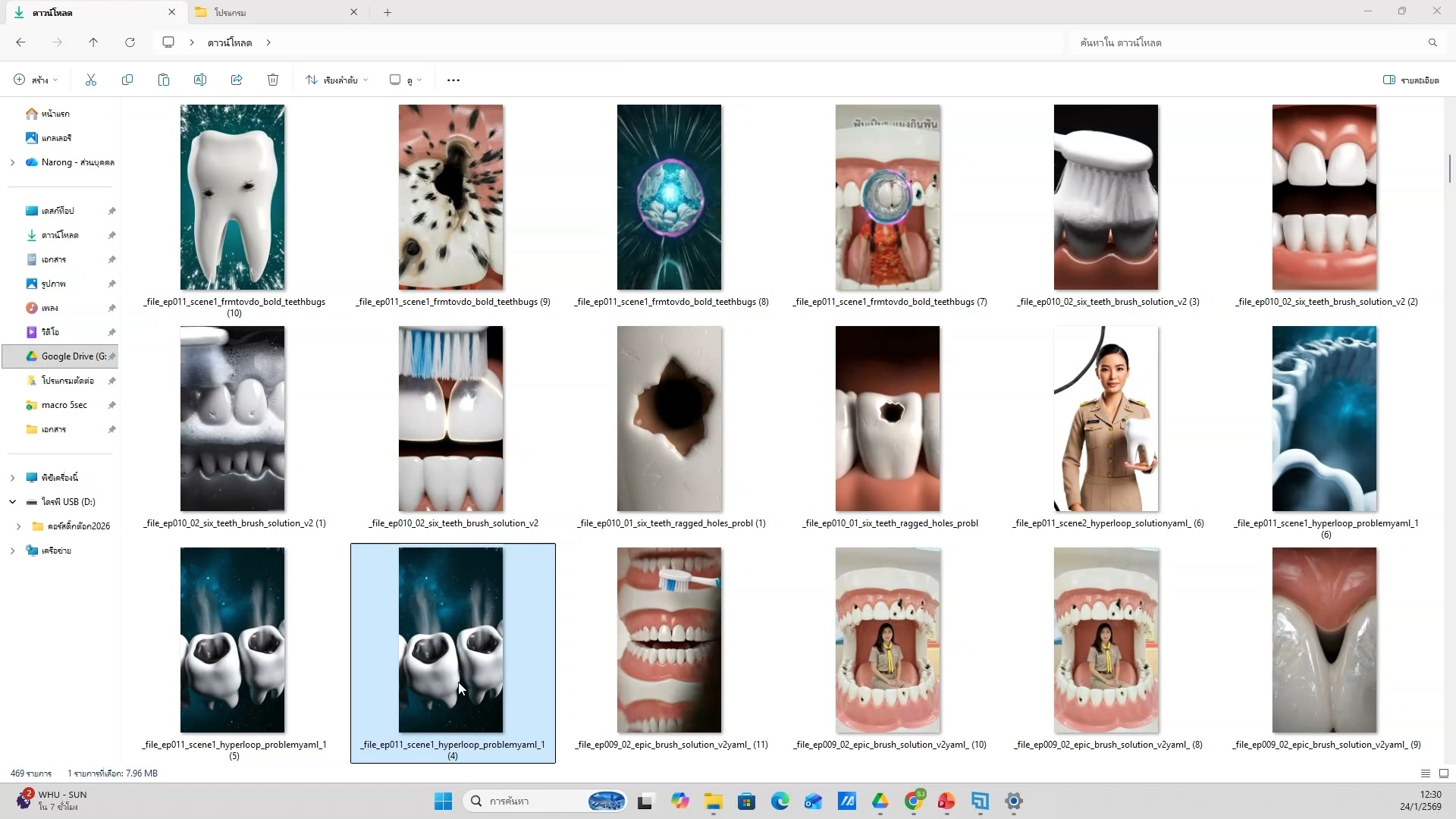
Task: Open the View dropdown in toolbar
Action: [x=406, y=80]
